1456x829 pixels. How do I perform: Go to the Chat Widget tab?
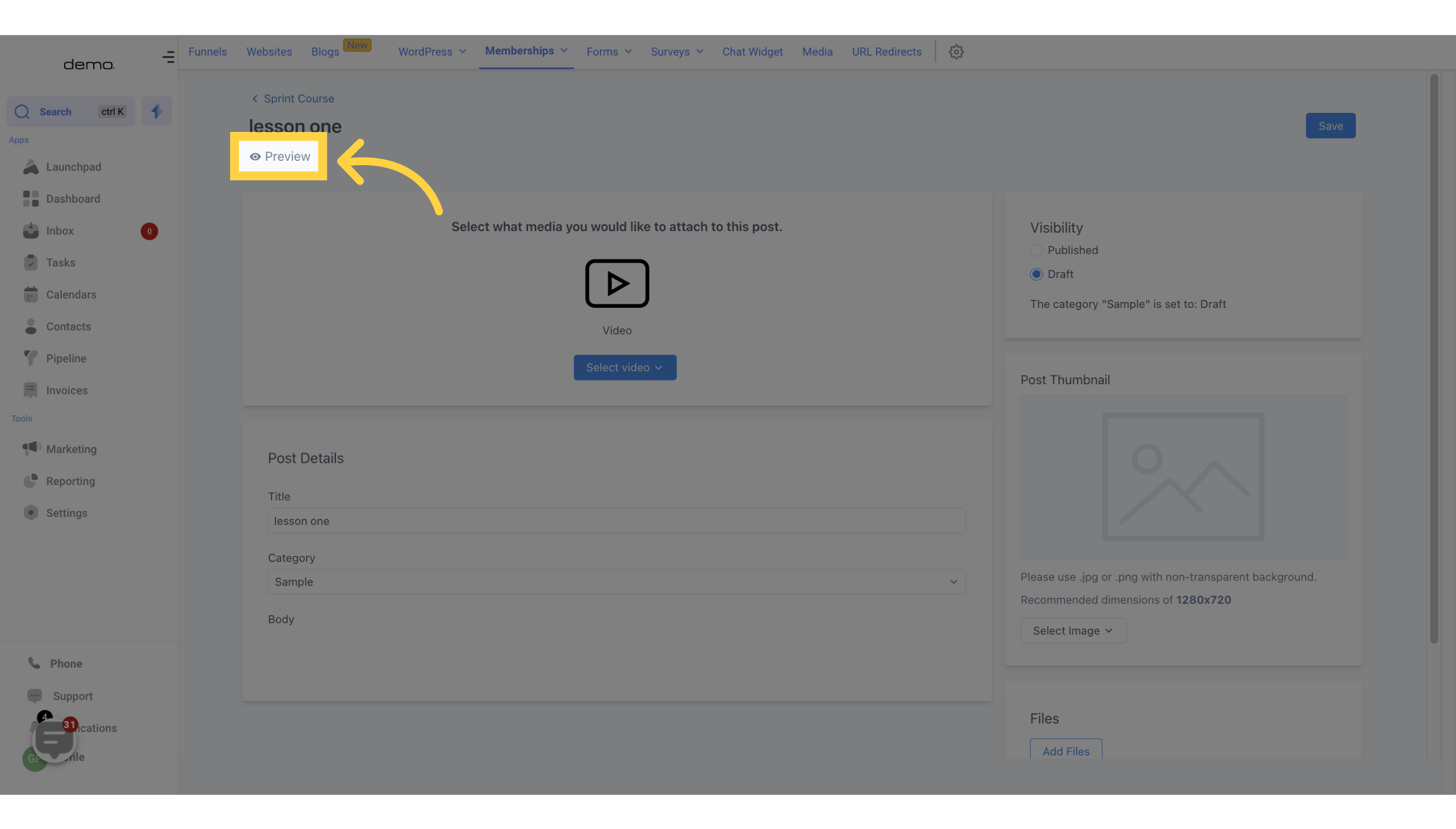[x=752, y=52]
